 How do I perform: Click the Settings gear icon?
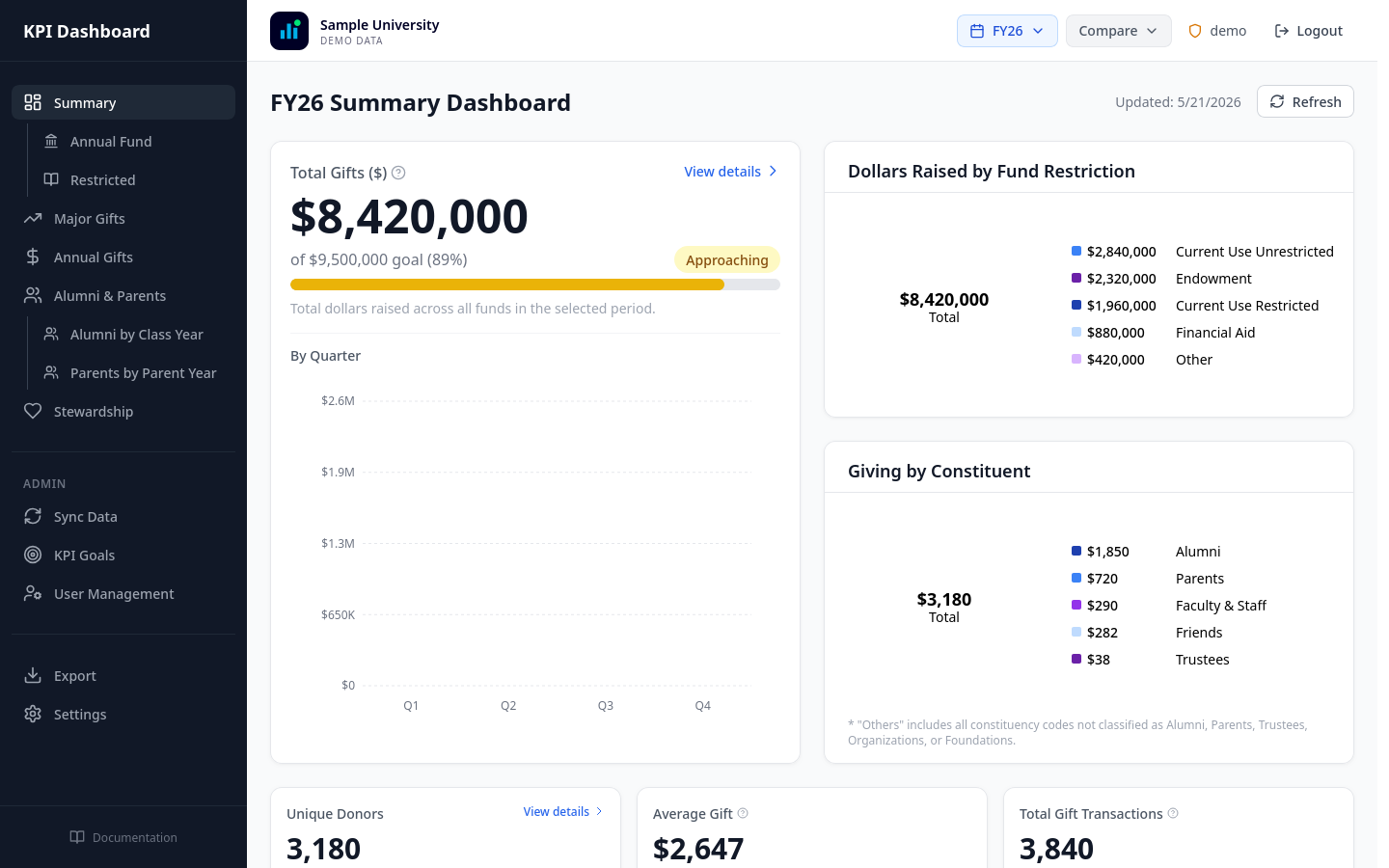click(x=33, y=714)
